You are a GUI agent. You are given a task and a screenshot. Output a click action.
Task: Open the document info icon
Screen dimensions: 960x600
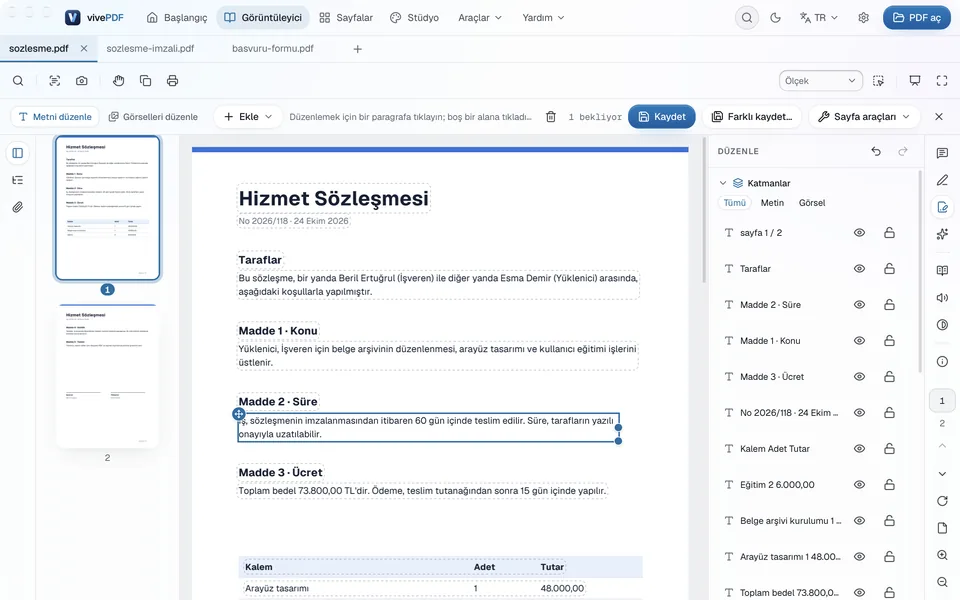942,362
